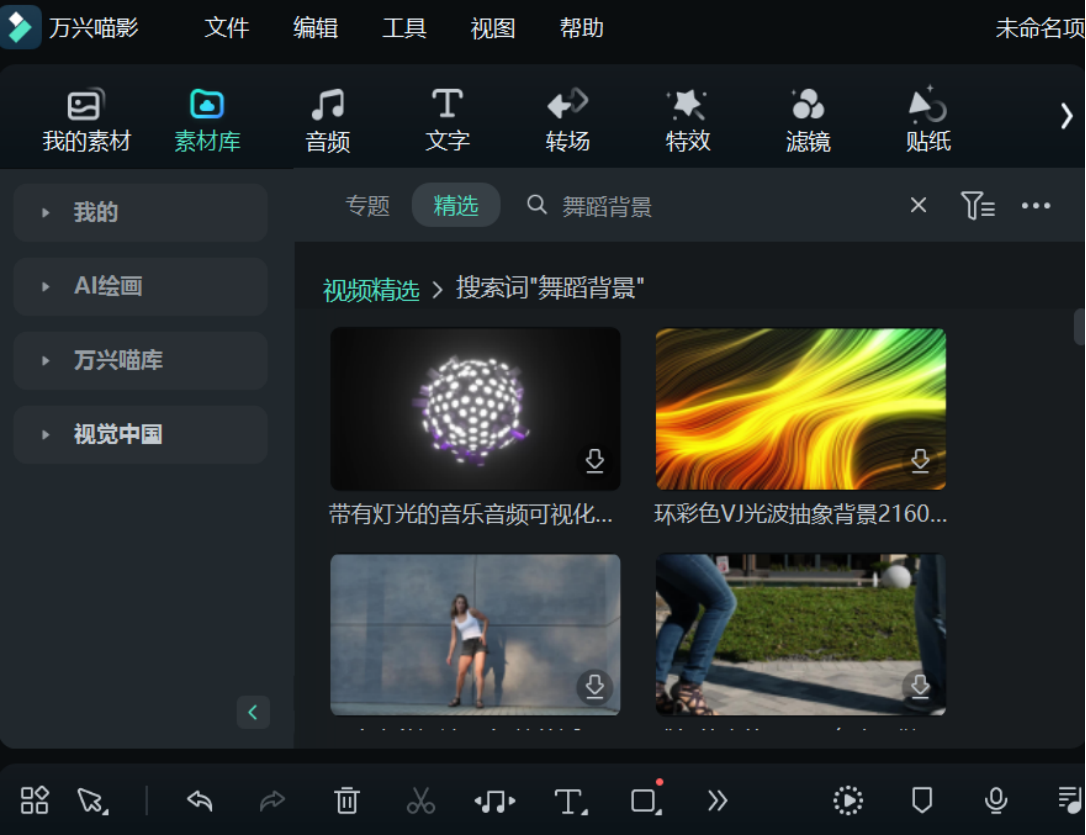Switch to the 精选 tab

(x=456, y=205)
